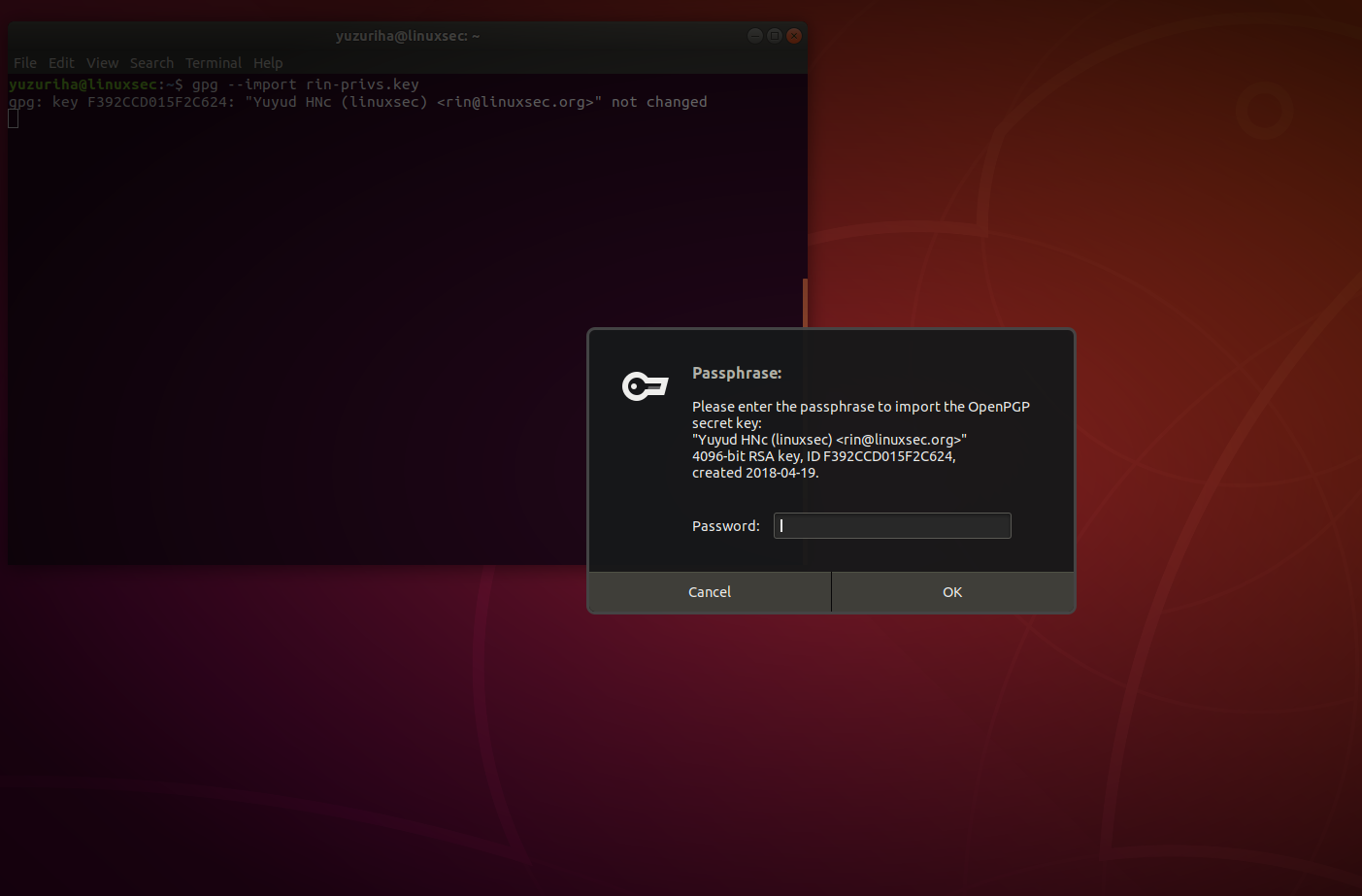The width and height of the screenshot is (1362, 896).
Task: Open the terminal Search menu
Action: coord(151,63)
